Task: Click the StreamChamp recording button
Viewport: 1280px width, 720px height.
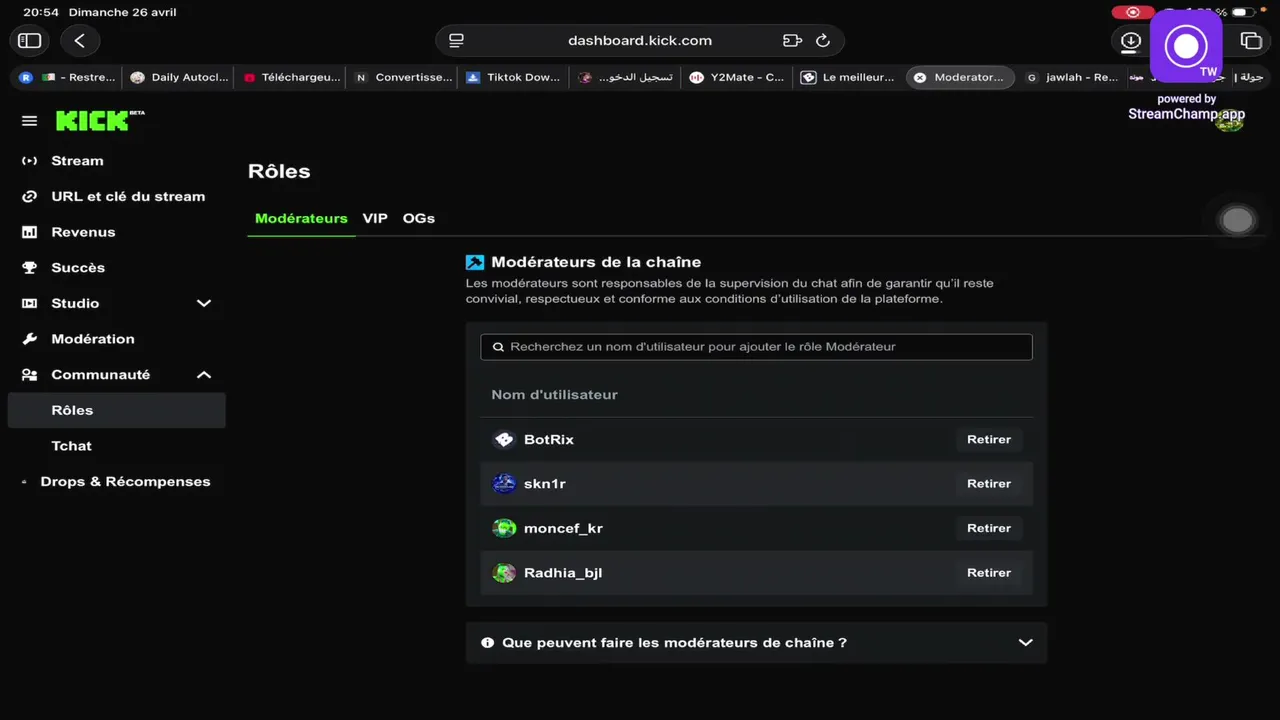Action: click(1186, 46)
